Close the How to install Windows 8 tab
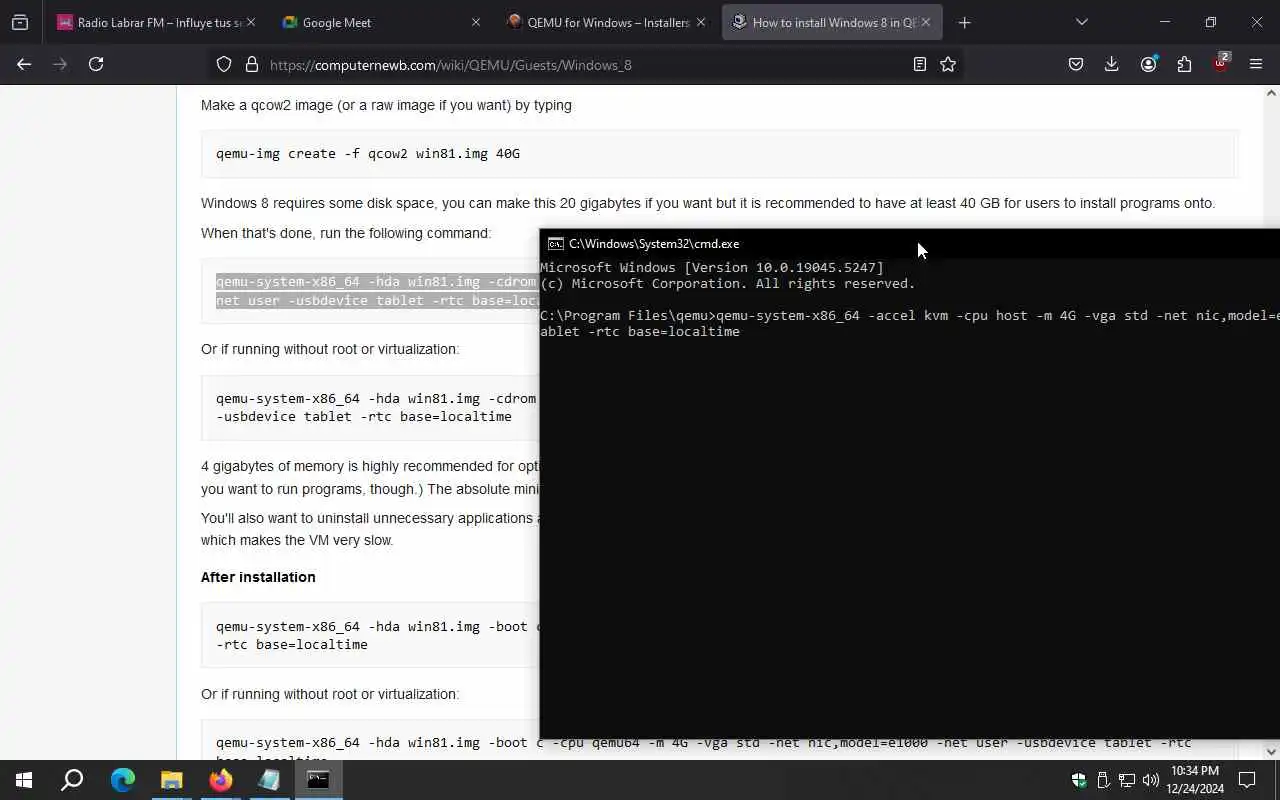This screenshot has width=1280, height=800. pyautogui.click(x=926, y=22)
